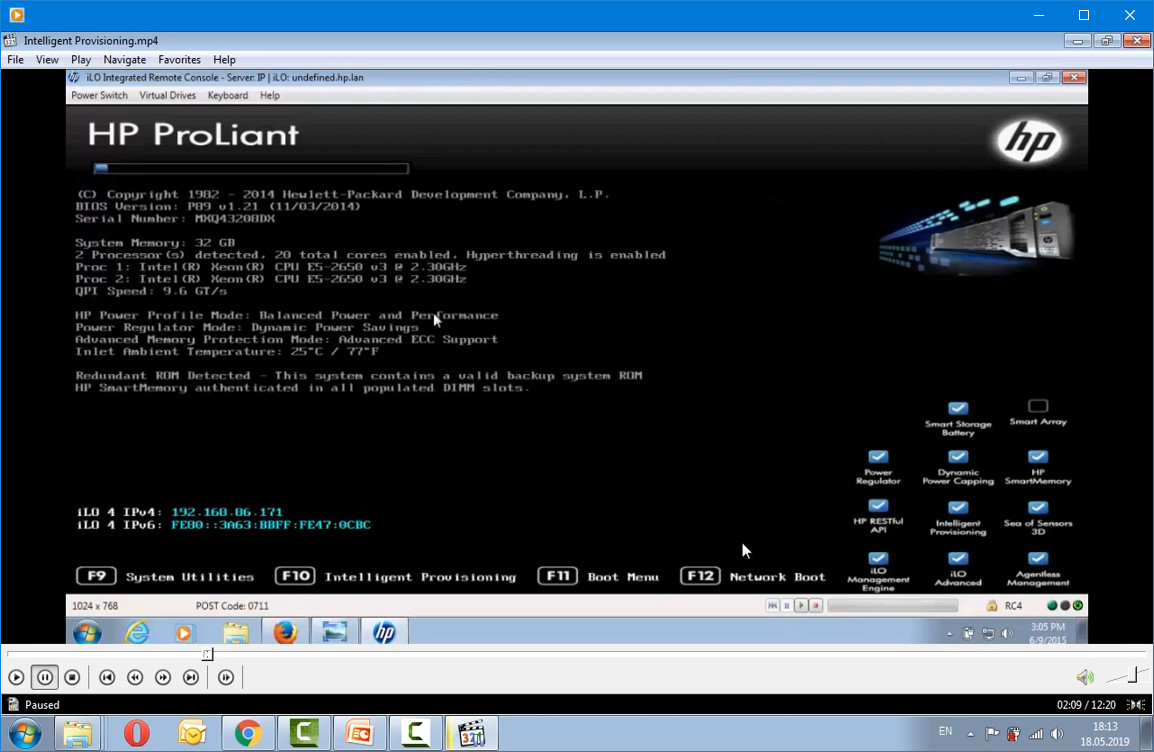This screenshot has width=1154, height=752.
Task: Open the Keyboard menu in iLO console
Action: (x=227, y=96)
